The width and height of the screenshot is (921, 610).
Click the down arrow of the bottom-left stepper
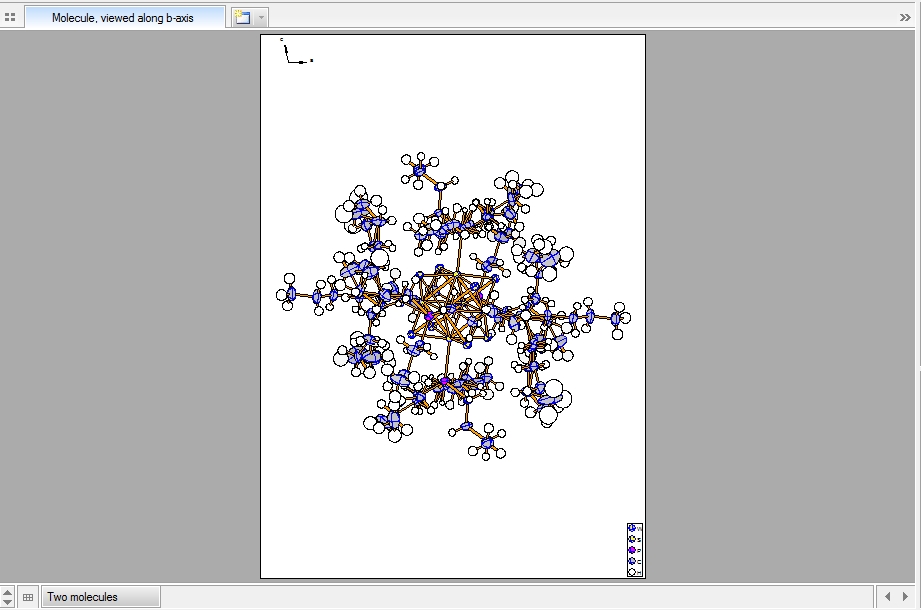[x=8, y=602]
